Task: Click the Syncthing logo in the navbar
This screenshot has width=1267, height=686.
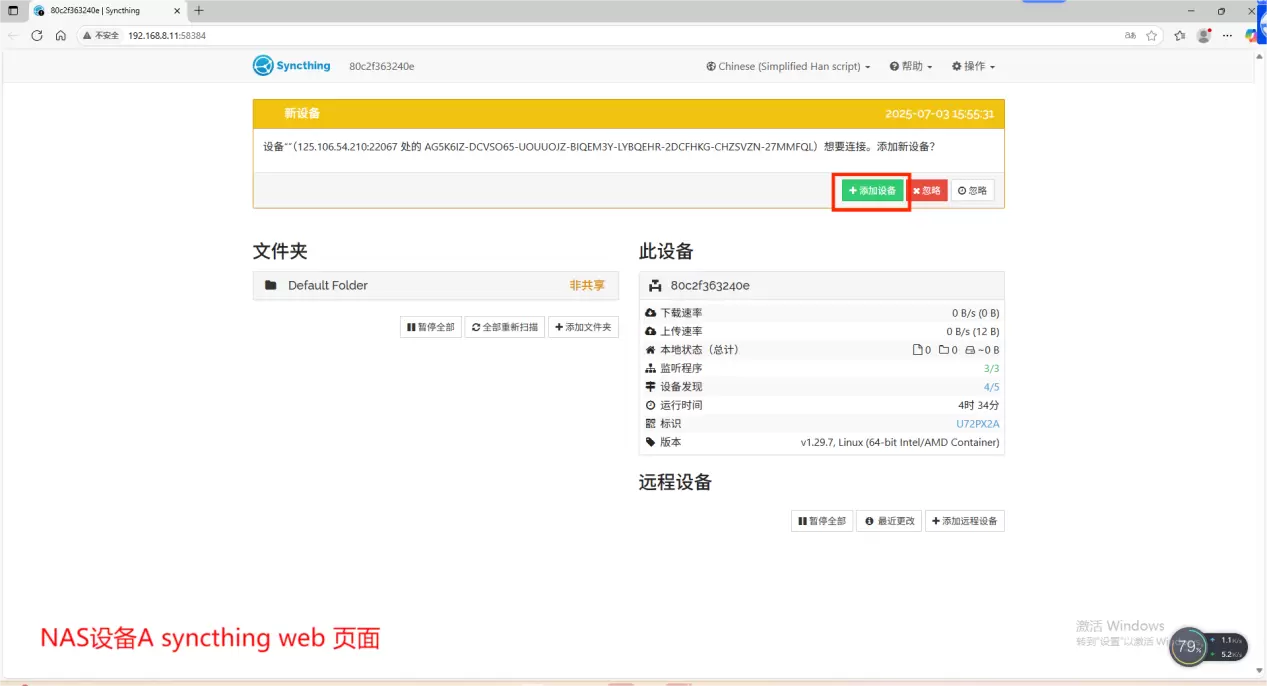Action: click(291, 66)
